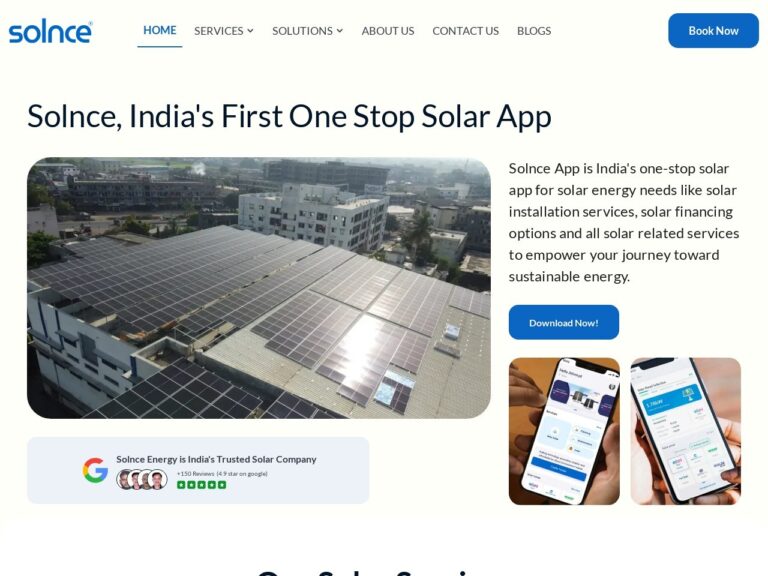
Task: Open the Services menu
Action: tap(224, 31)
